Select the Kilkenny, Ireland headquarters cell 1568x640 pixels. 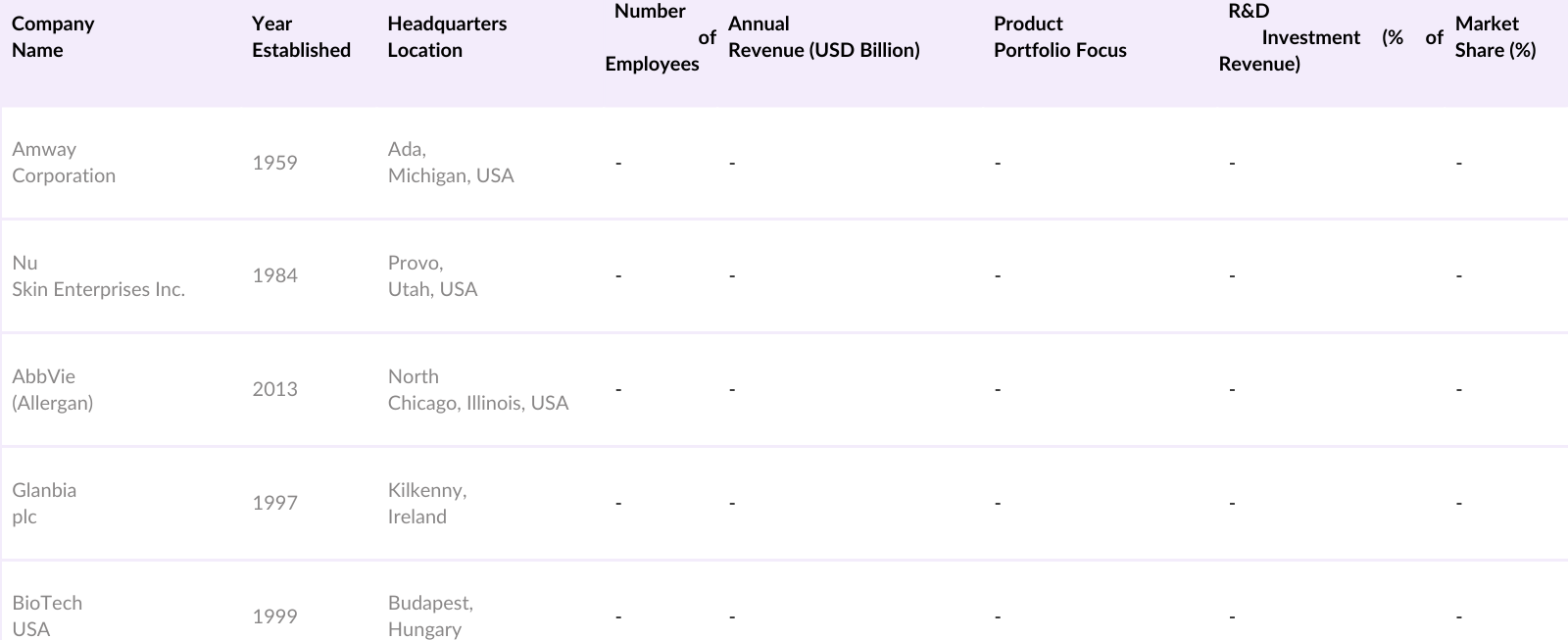coord(426,504)
